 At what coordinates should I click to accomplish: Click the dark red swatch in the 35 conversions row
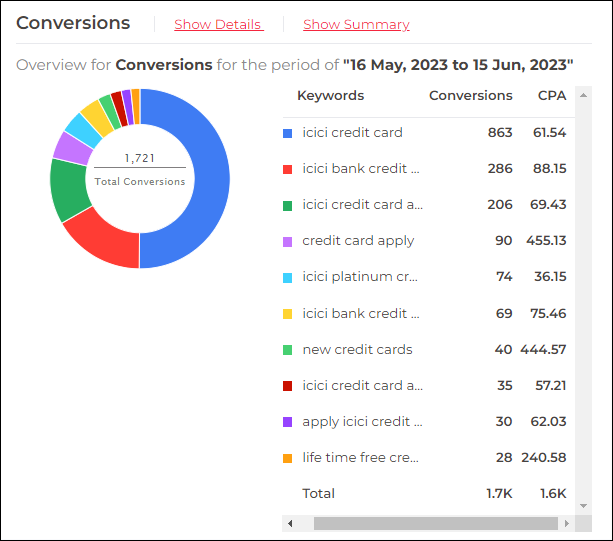tap(287, 386)
